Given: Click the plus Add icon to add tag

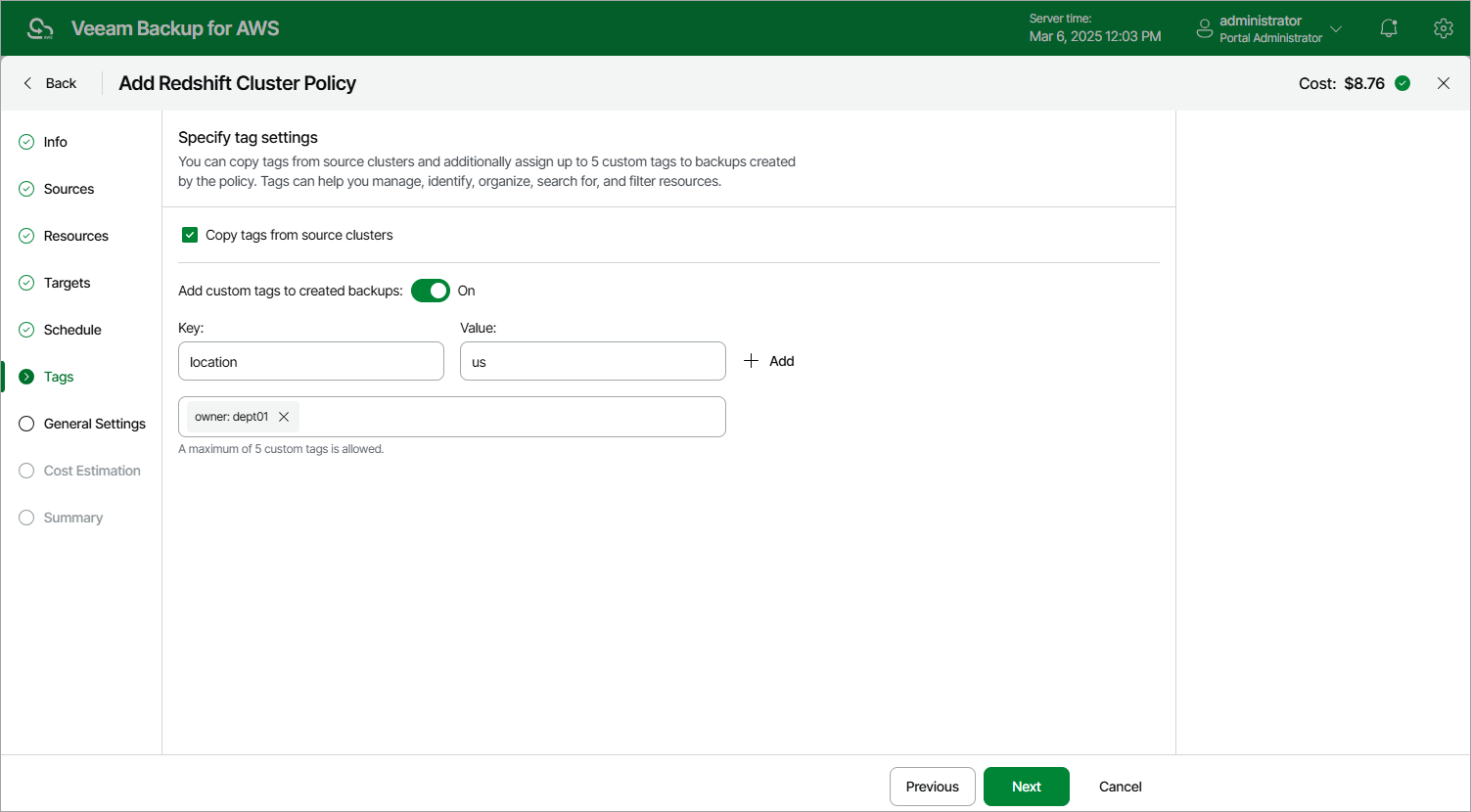Looking at the screenshot, I should click(750, 360).
